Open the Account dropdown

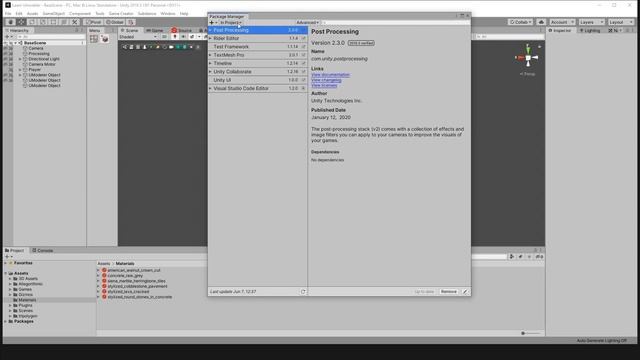coord(562,22)
